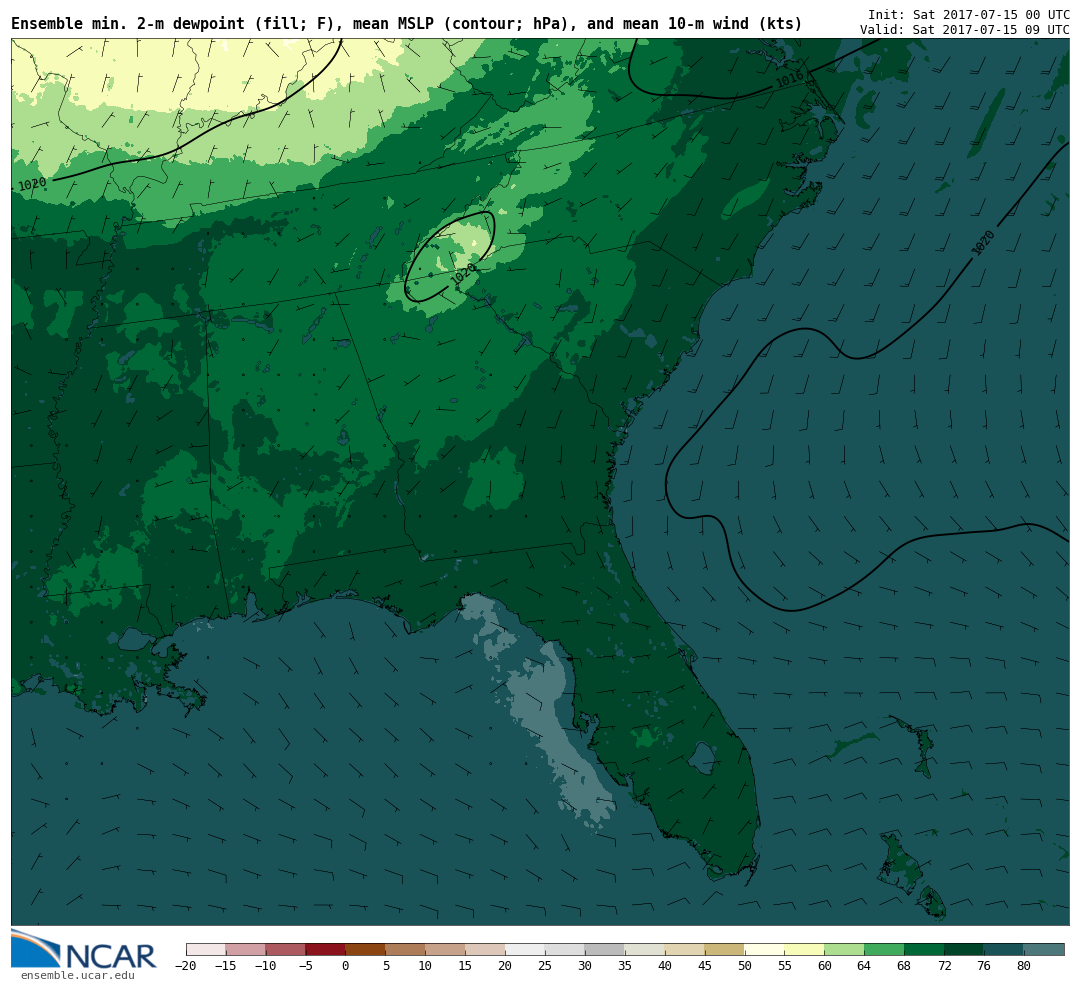Click the 76 colorbar tick label

pyautogui.click(x=985, y=966)
